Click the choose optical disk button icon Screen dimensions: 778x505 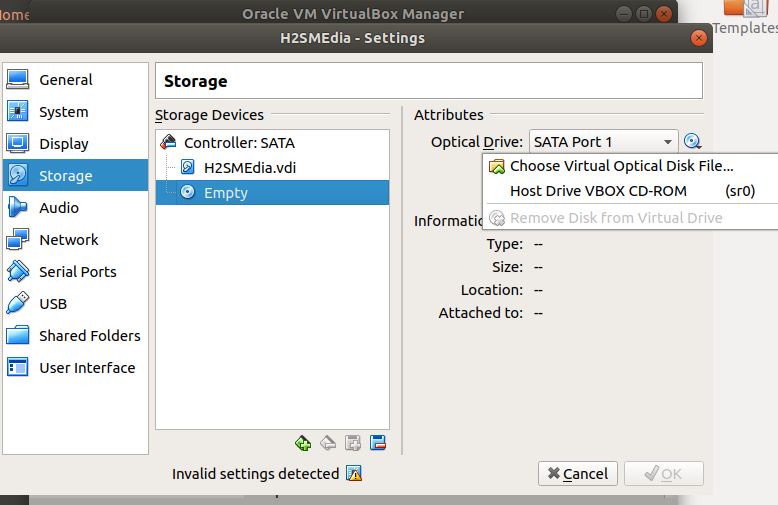coord(692,142)
